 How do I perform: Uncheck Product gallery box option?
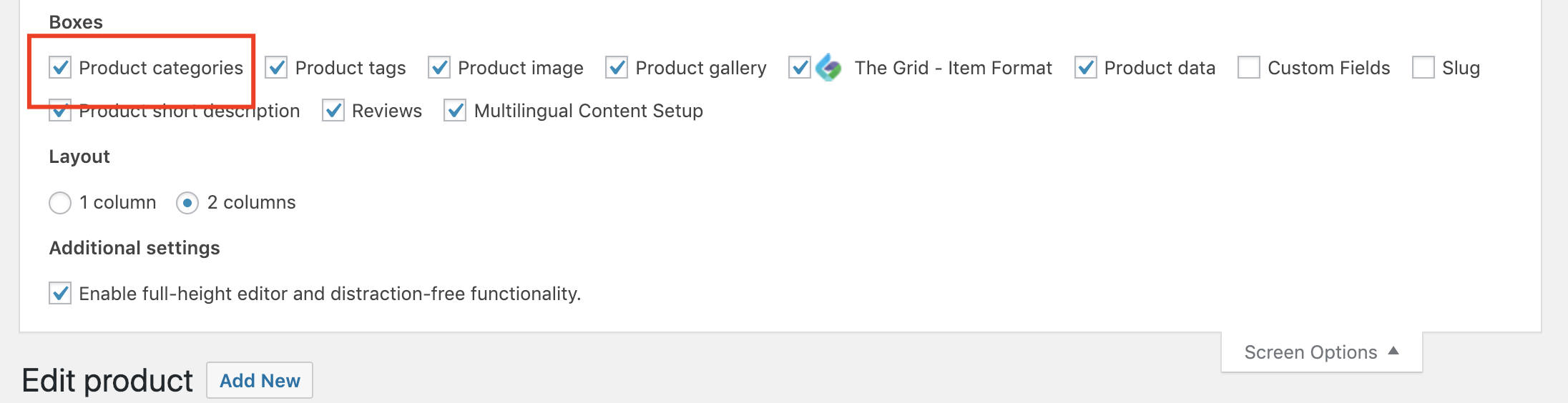click(617, 68)
